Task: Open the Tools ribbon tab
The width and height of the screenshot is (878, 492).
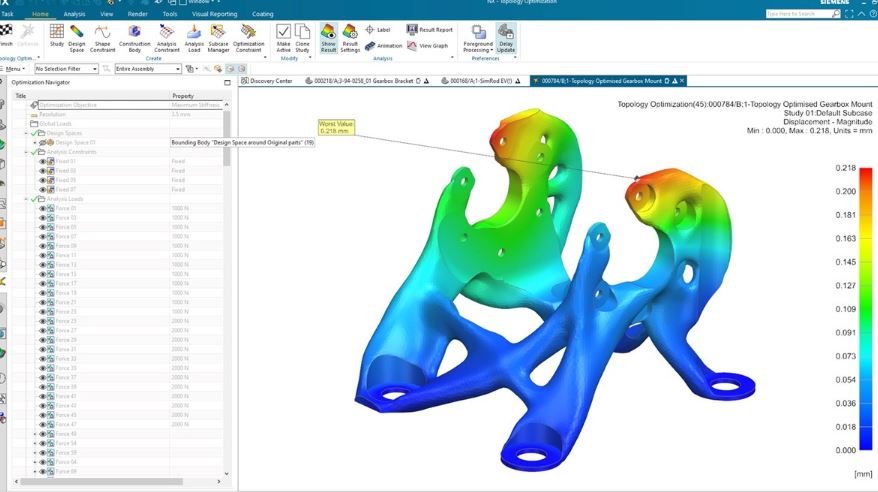Action: [x=170, y=13]
